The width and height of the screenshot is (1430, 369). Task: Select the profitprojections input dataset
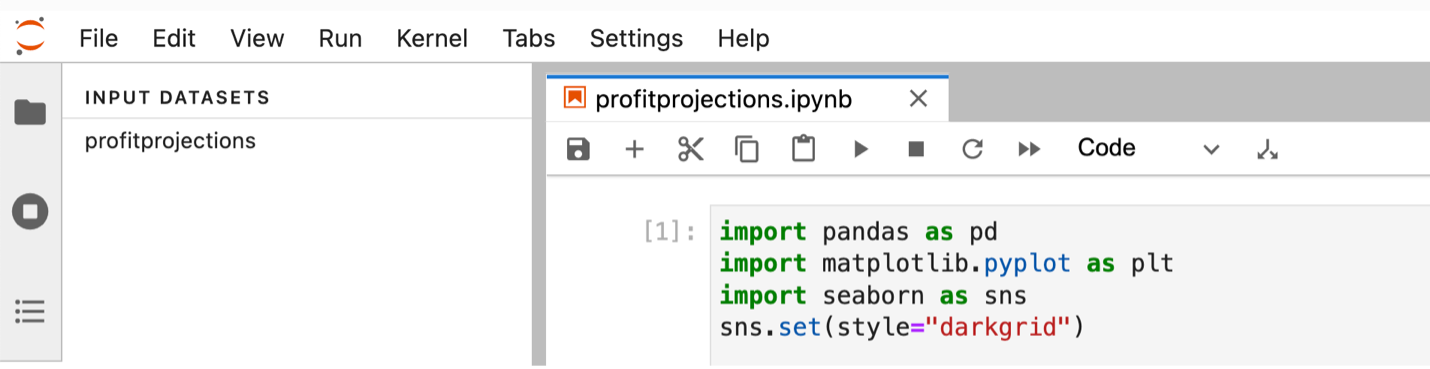170,141
